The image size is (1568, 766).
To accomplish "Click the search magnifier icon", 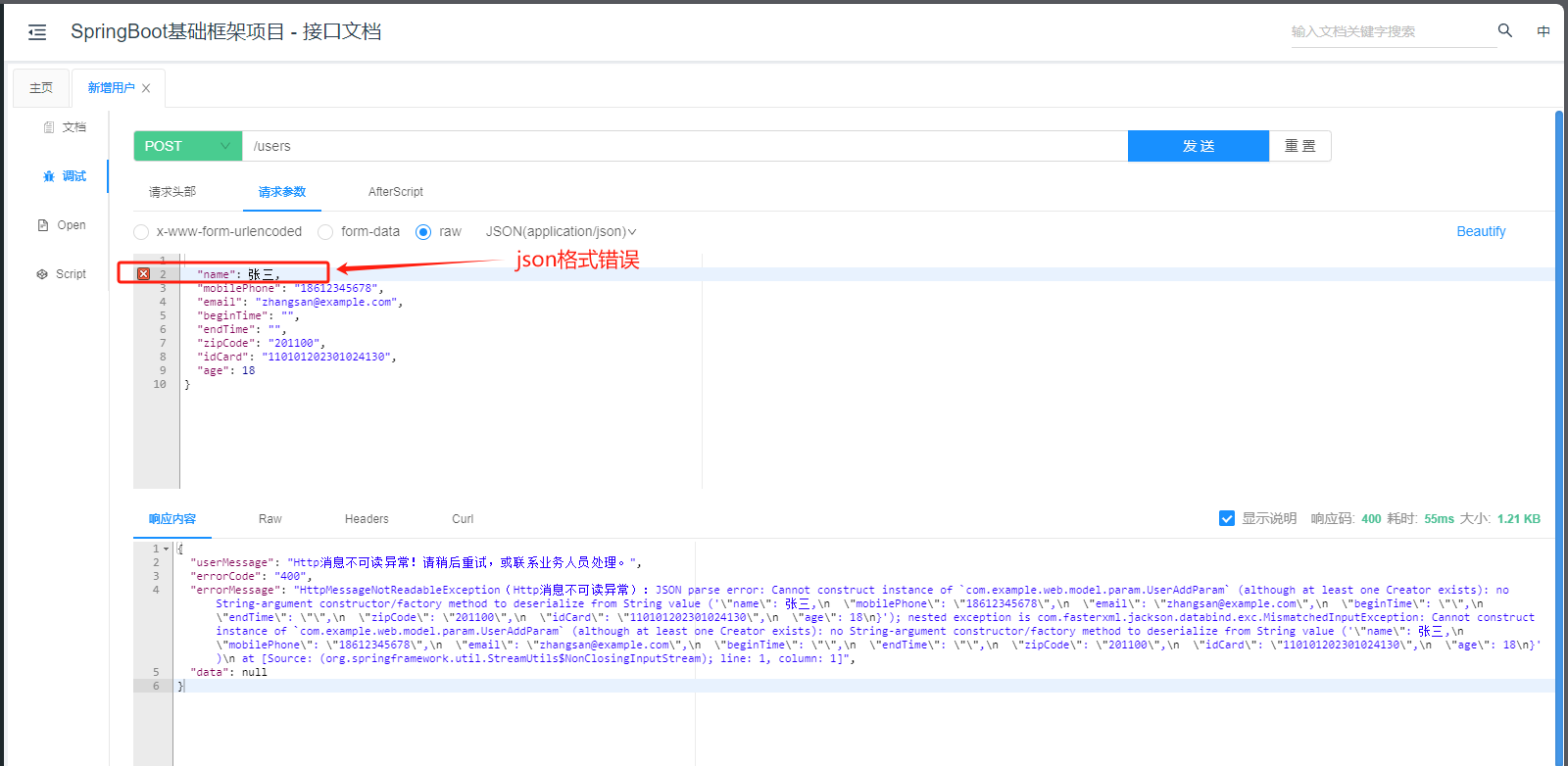I will pyautogui.click(x=1505, y=30).
